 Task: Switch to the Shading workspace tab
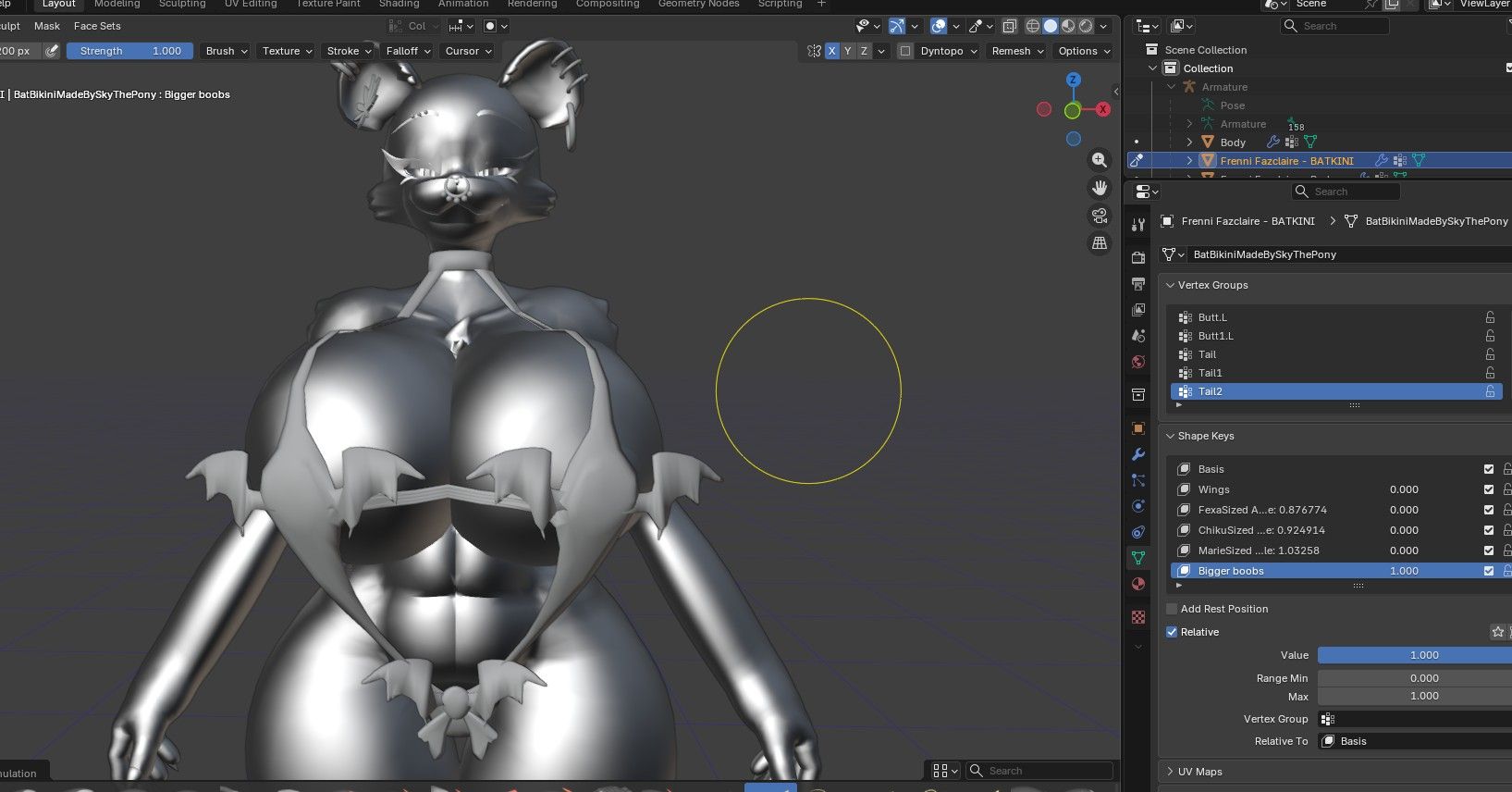tap(399, 5)
